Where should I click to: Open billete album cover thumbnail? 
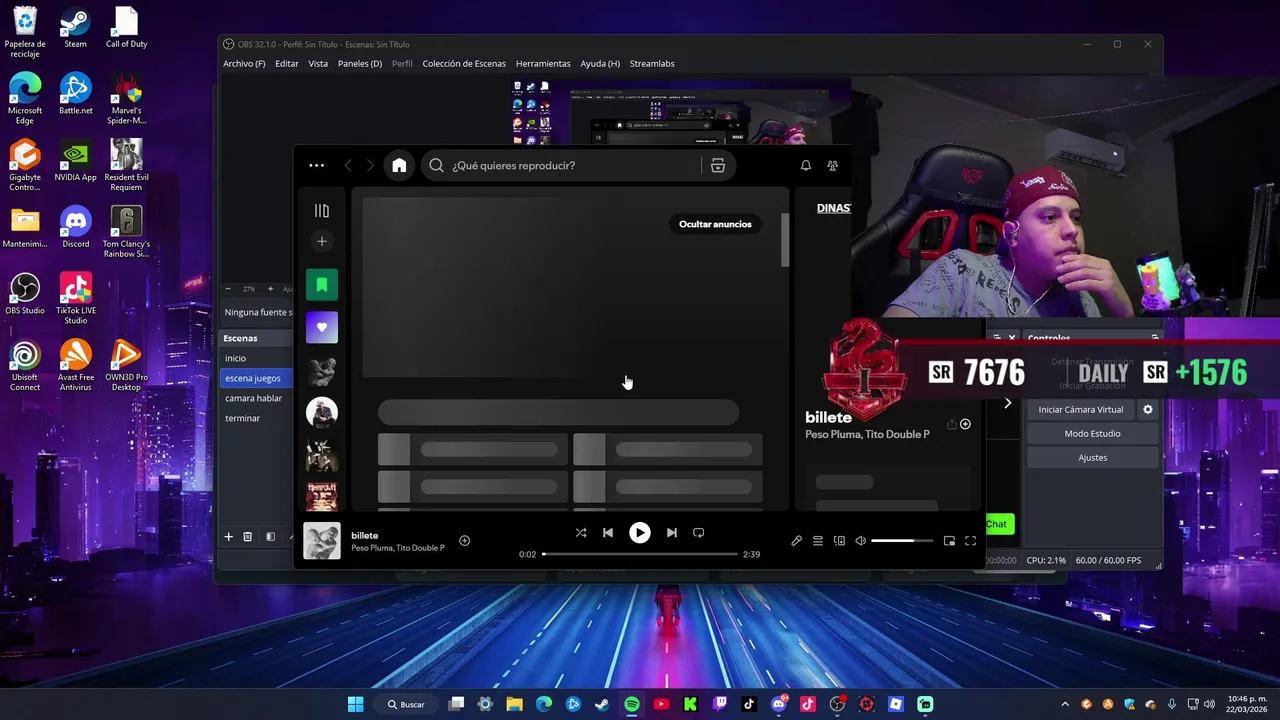pos(322,541)
